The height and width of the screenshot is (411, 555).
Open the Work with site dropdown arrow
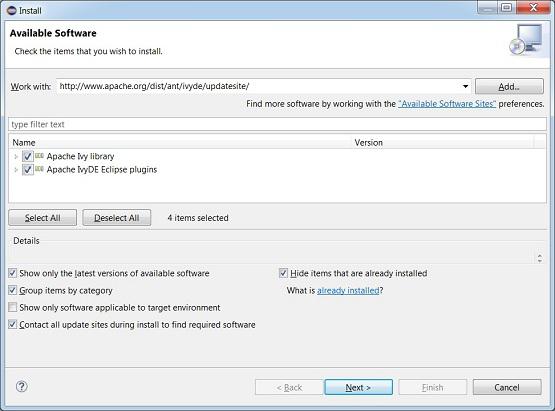465,86
